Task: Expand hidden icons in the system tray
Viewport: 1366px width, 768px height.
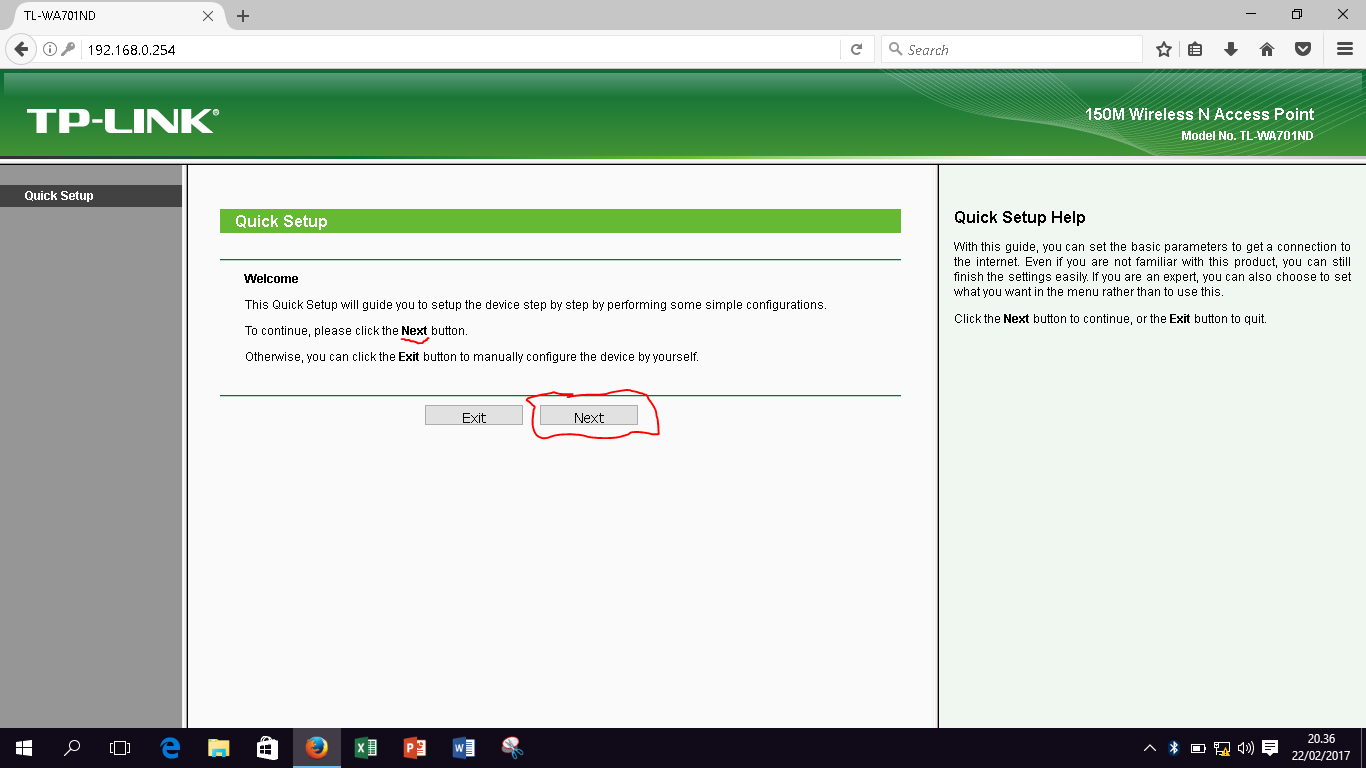Action: click(1149, 747)
